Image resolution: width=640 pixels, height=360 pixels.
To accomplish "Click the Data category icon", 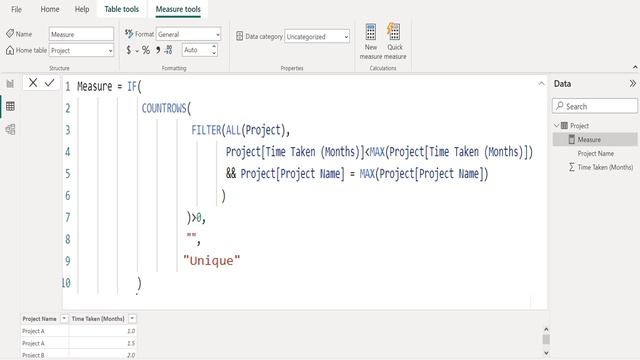I will [240, 36].
